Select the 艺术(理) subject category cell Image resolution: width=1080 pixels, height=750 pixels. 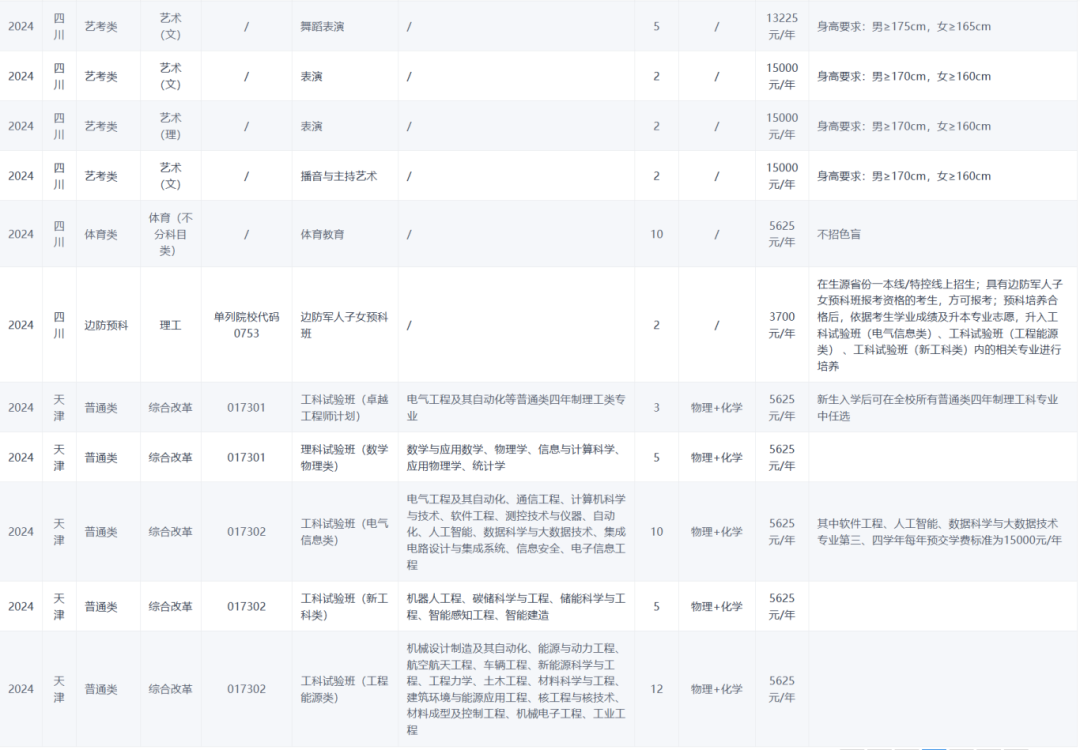click(x=170, y=126)
